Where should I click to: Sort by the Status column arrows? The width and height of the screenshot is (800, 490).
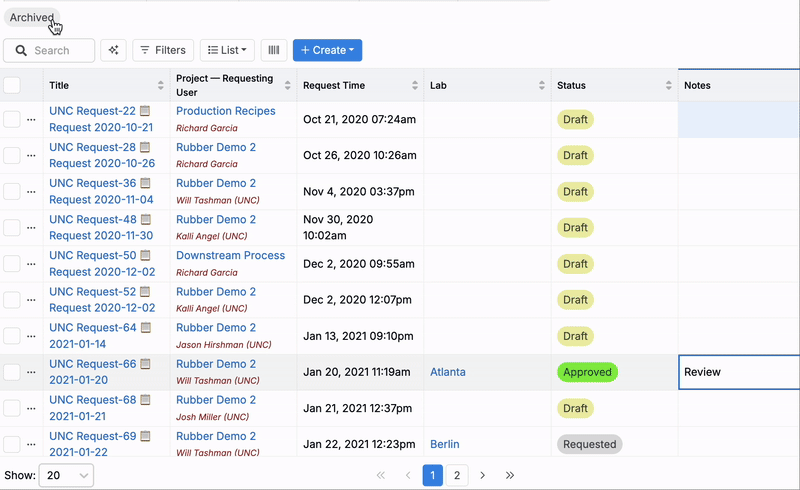(x=668, y=86)
